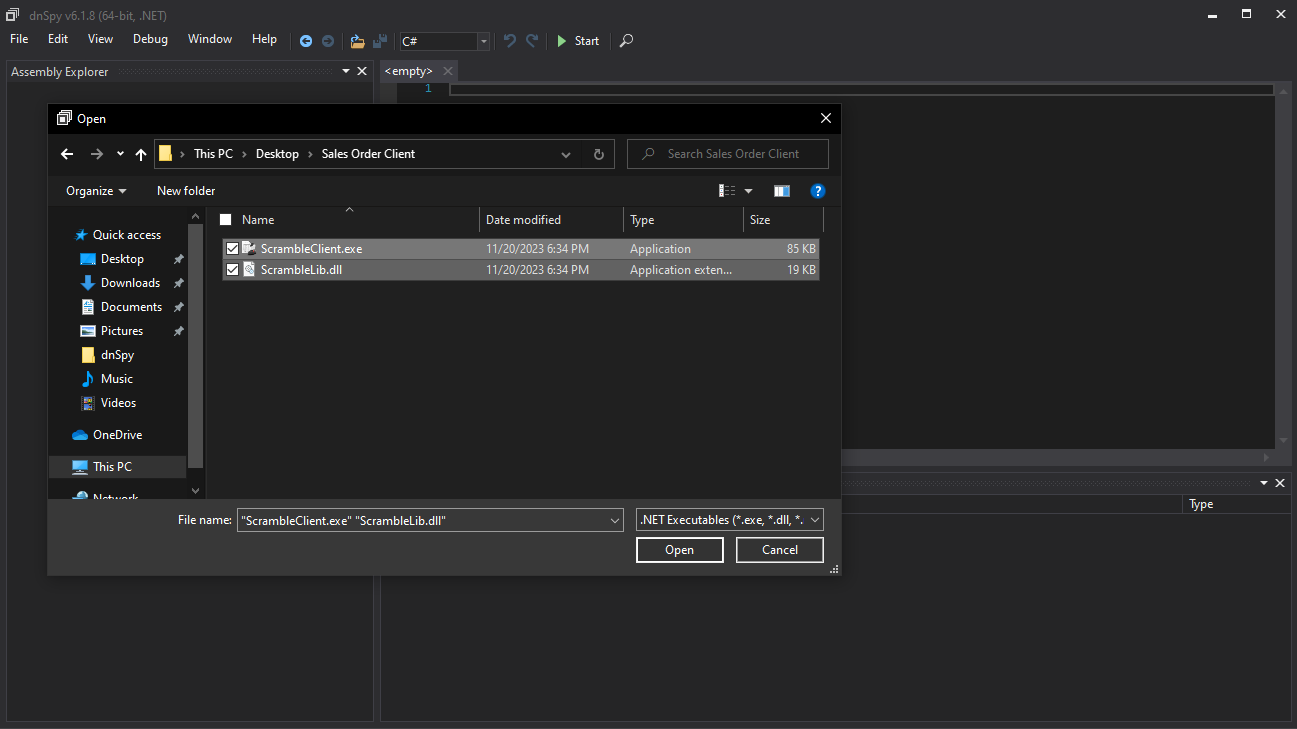Viewport: 1297px width, 729px height.
Task: Toggle the select-all checkbox in header
Action: pos(225,220)
